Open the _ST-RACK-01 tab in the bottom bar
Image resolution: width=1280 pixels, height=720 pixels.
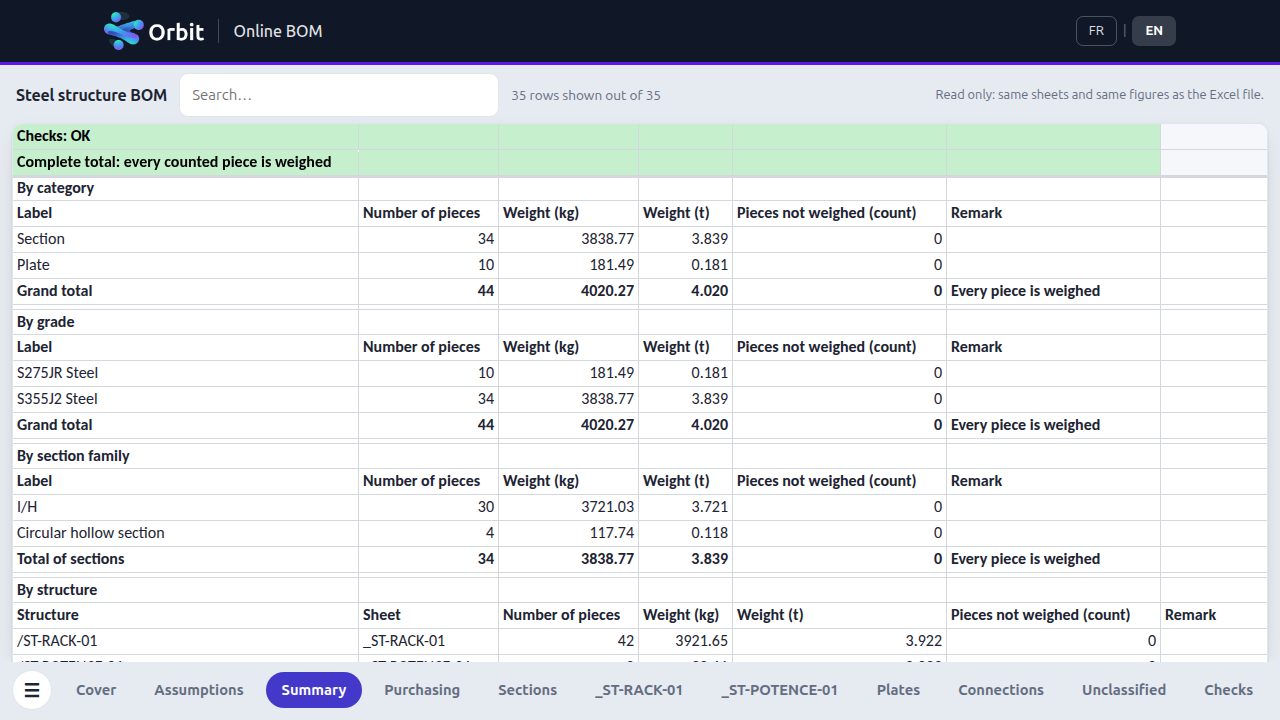639,690
